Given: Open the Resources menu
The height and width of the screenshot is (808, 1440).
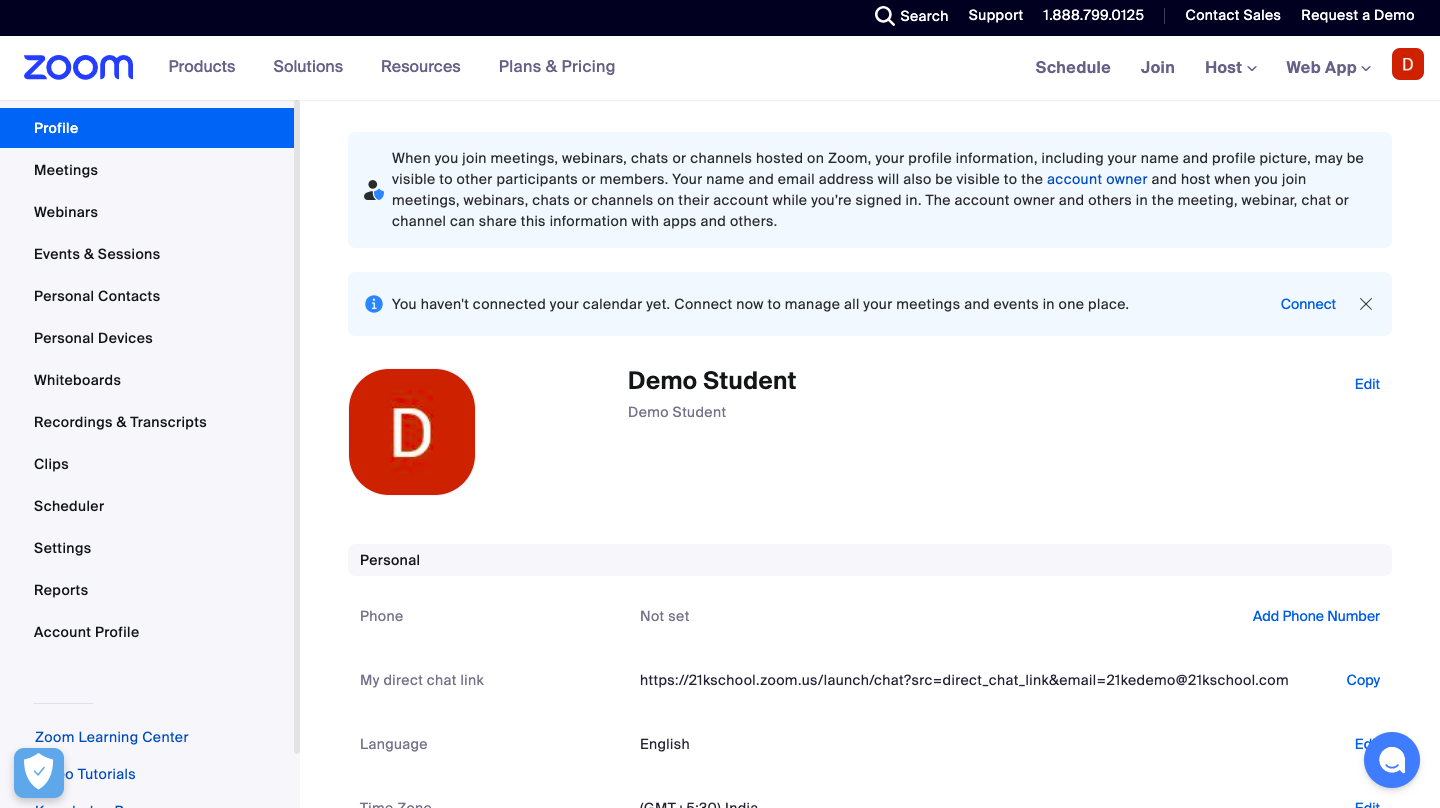Looking at the screenshot, I should pyautogui.click(x=420, y=66).
